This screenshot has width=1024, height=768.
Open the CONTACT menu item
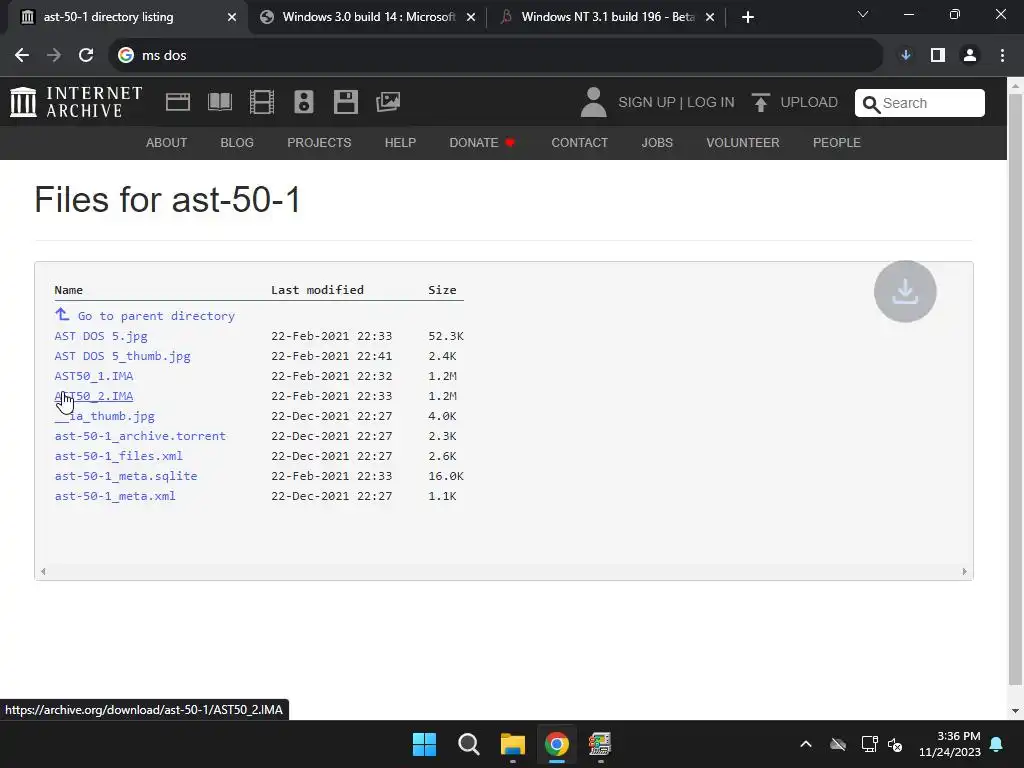click(x=579, y=142)
